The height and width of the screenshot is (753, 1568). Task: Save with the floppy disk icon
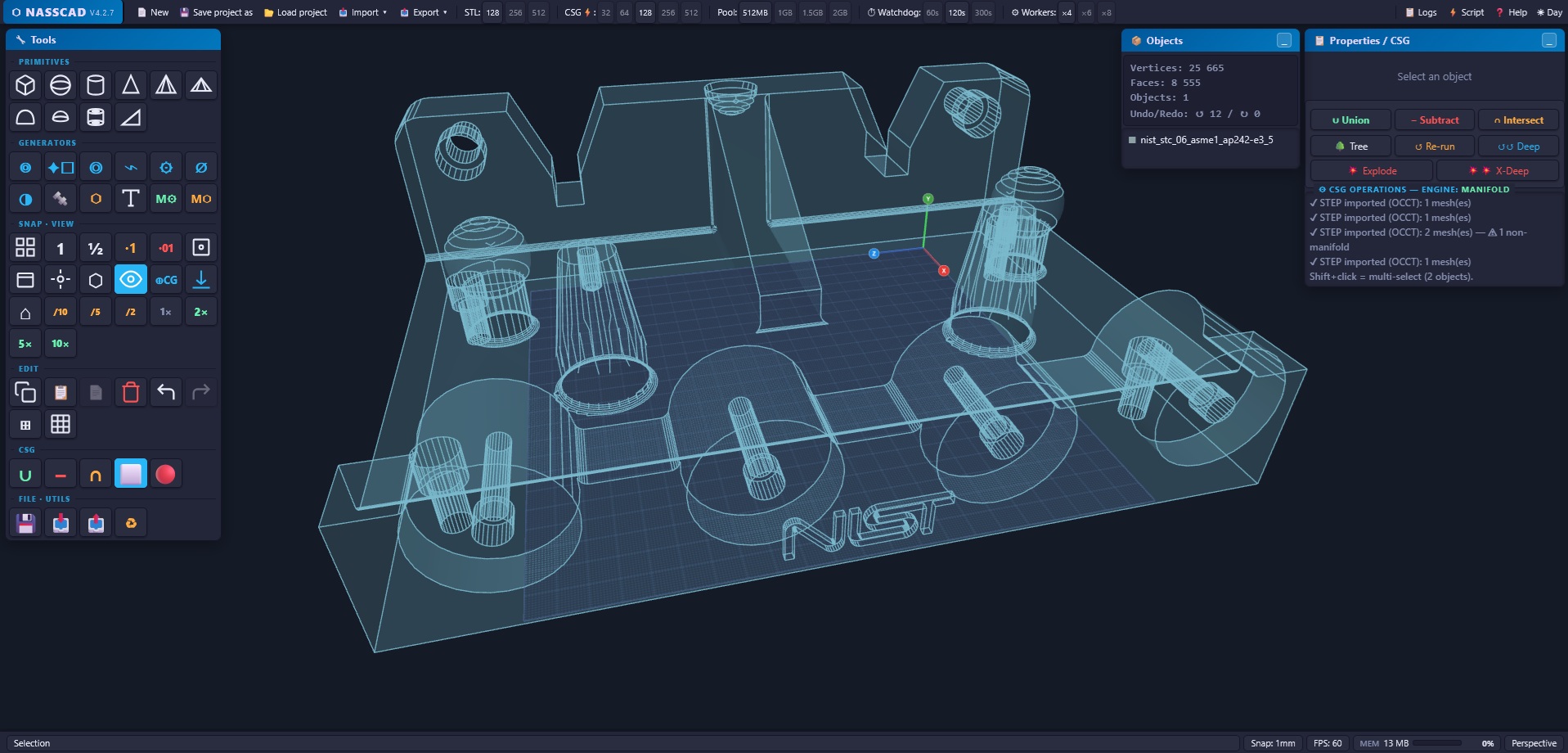click(25, 523)
